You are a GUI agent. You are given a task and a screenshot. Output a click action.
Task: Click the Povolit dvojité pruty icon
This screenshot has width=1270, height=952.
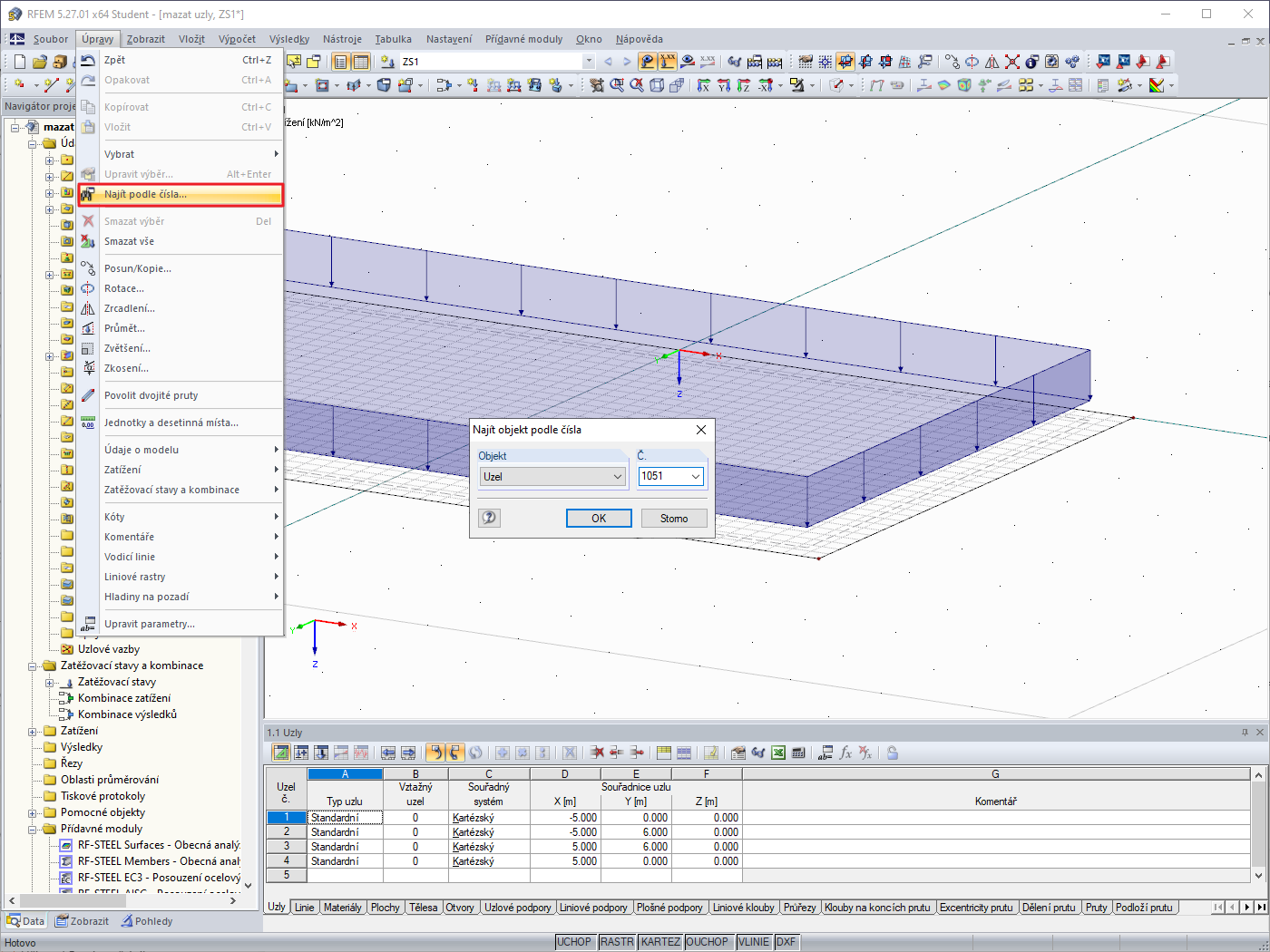pyautogui.click(x=88, y=395)
